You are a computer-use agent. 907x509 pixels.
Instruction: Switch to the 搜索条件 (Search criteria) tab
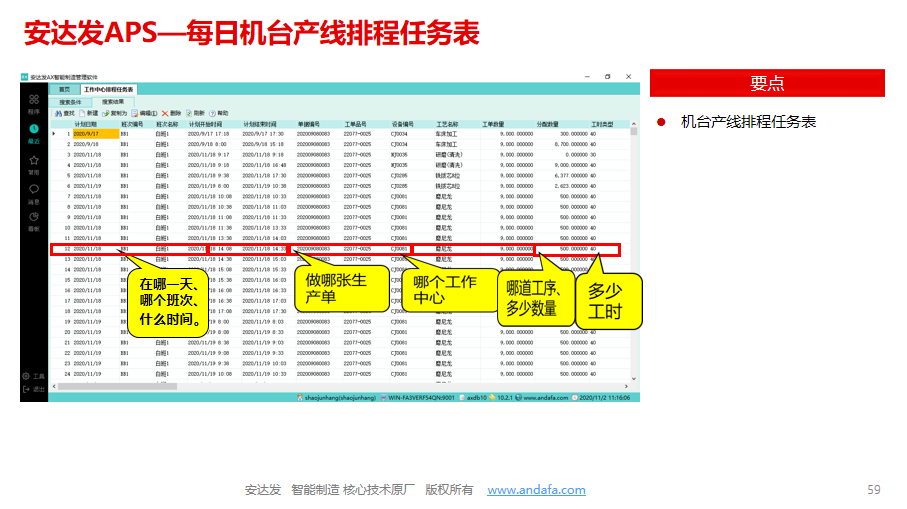point(72,102)
